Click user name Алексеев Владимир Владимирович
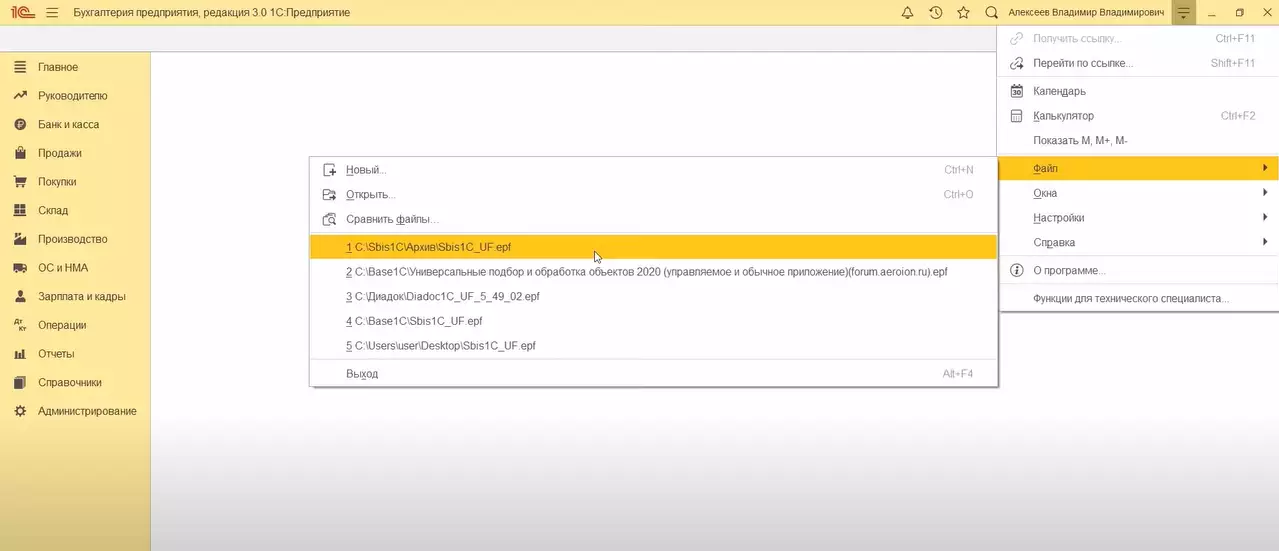 click(x=1086, y=13)
